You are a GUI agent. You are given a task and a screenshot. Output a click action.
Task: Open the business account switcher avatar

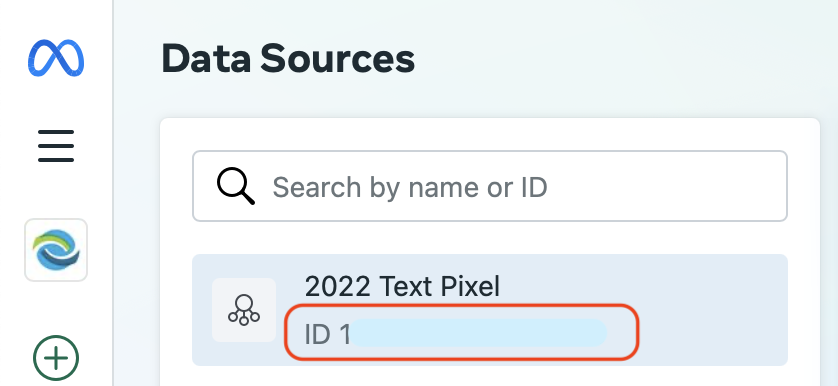point(56,250)
